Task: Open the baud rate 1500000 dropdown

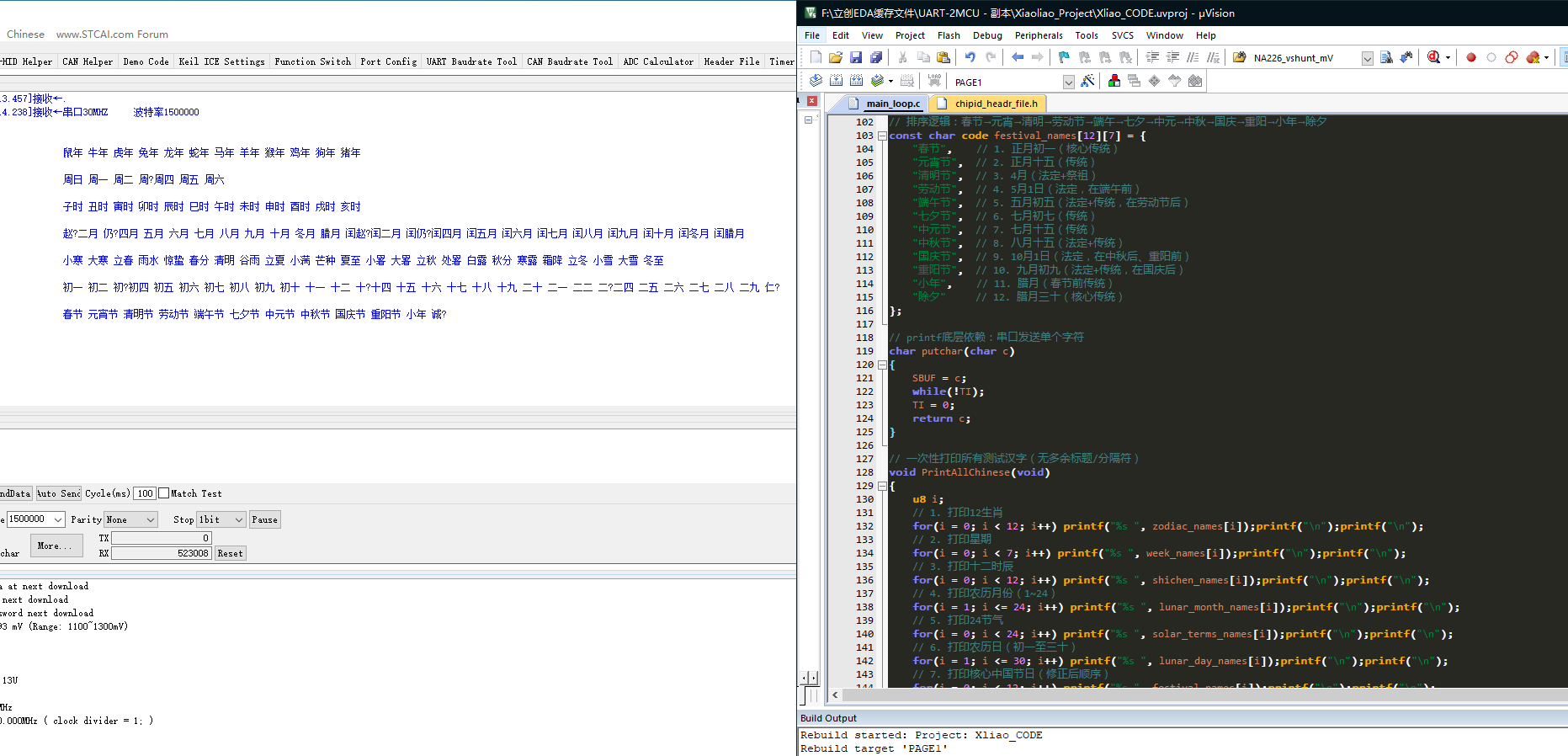Action: 58,519
